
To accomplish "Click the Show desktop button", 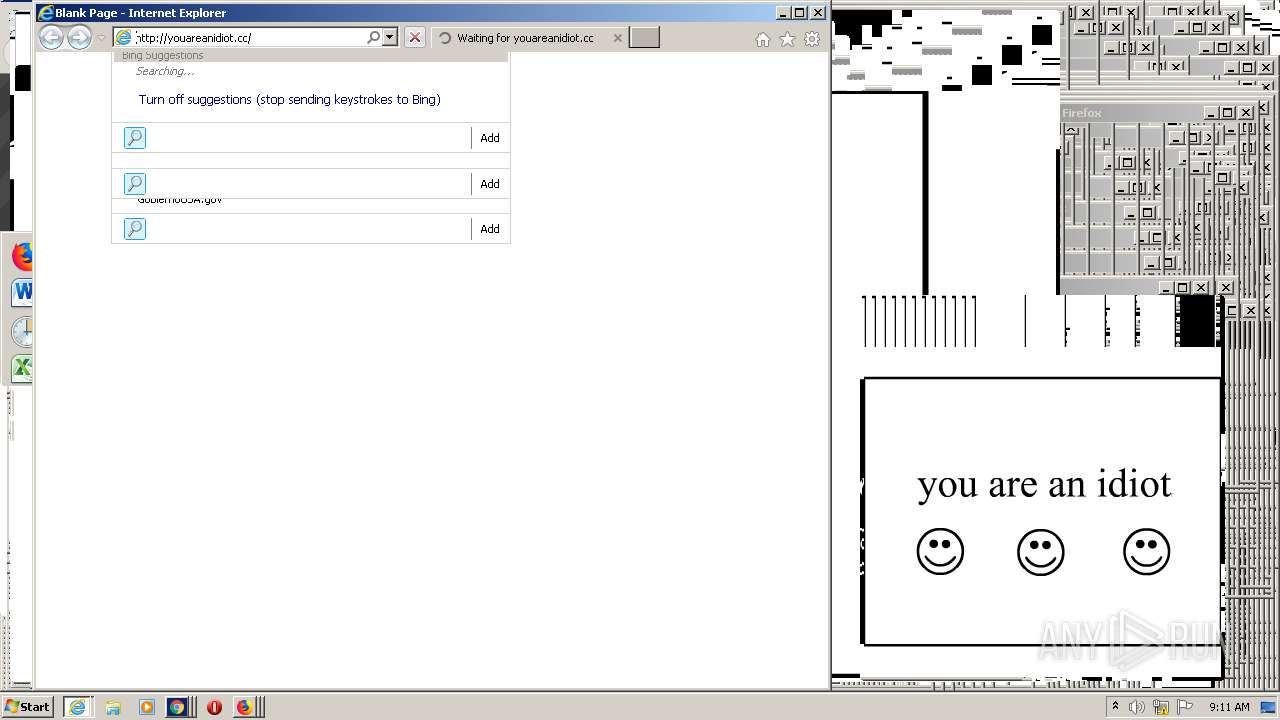I will point(1270,707).
